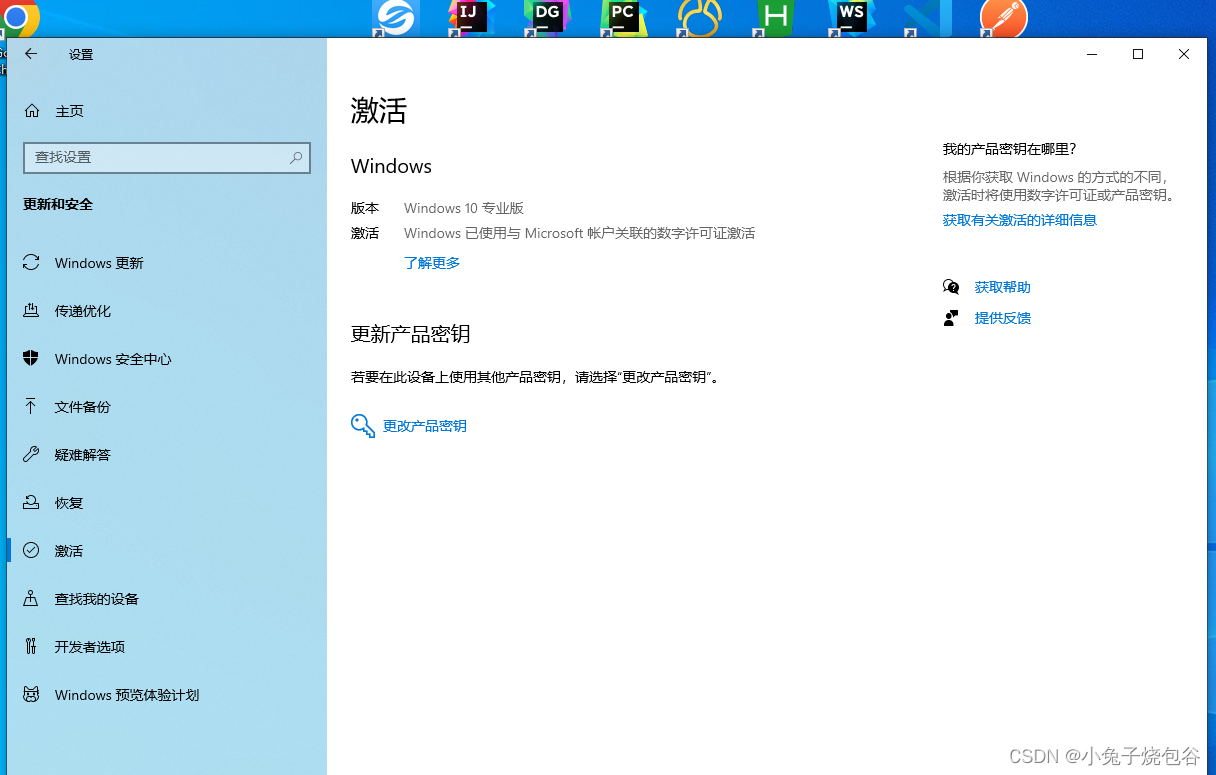Select 激活 activation in the sidebar
The height and width of the screenshot is (775, 1216).
point(166,551)
